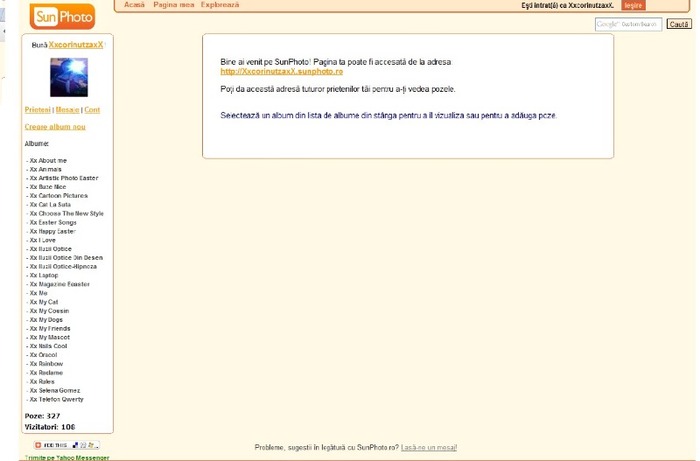Open the Mesaje link
The image size is (700, 461).
(x=67, y=109)
